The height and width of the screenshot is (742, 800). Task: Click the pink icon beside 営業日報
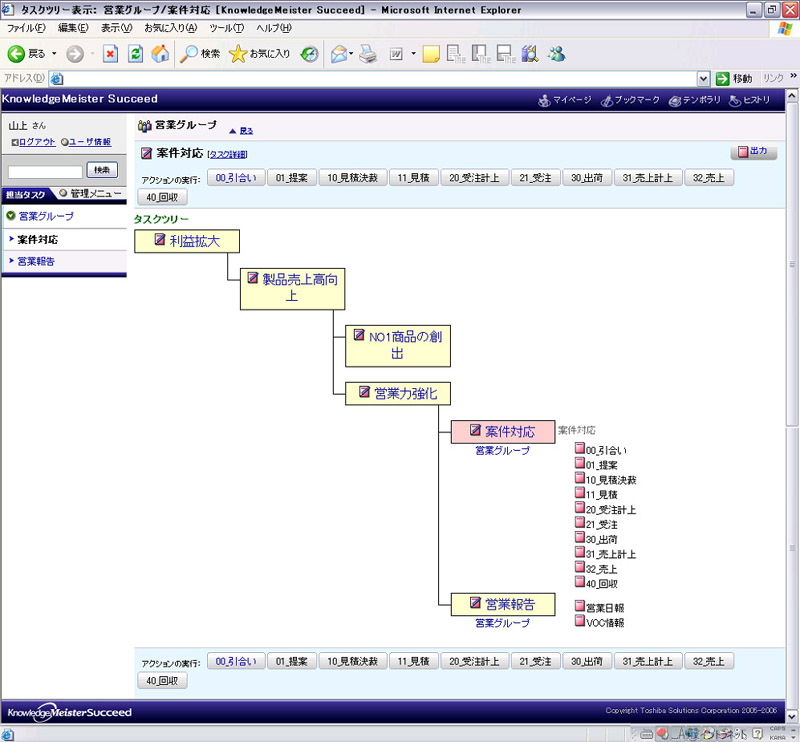580,606
